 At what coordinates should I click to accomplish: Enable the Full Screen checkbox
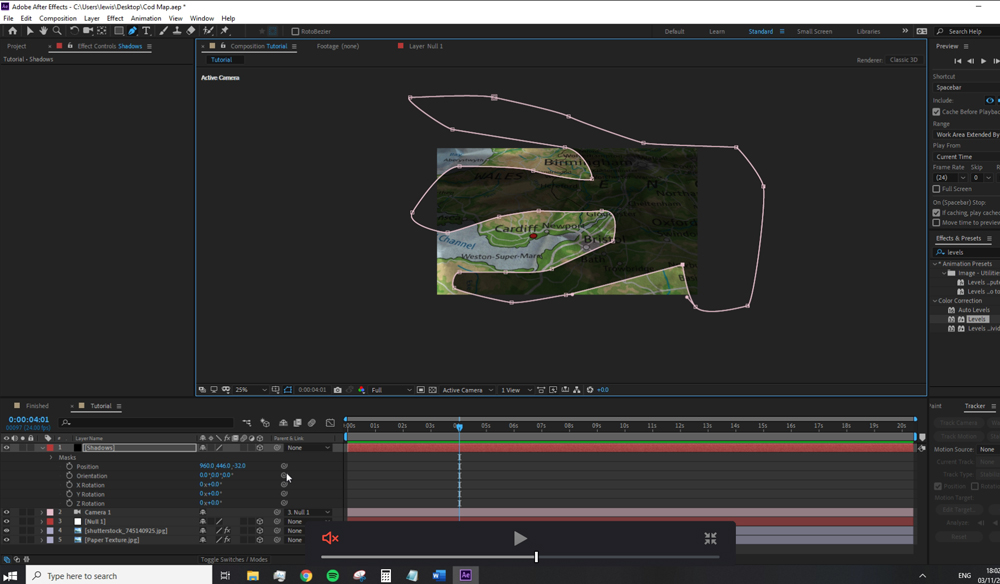click(x=936, y=189)
